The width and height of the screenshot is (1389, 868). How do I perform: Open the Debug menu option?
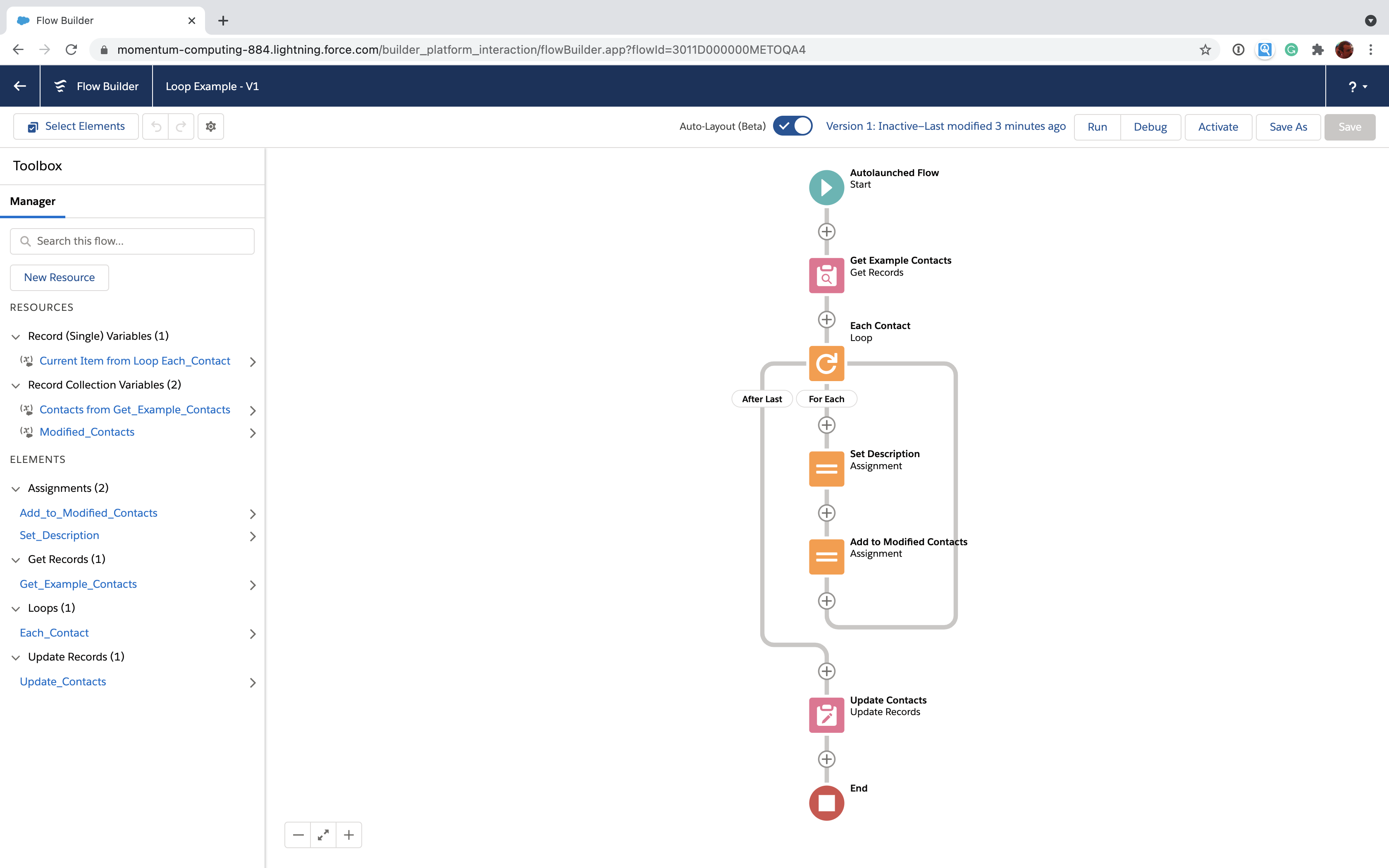(x=1150, y=127)
